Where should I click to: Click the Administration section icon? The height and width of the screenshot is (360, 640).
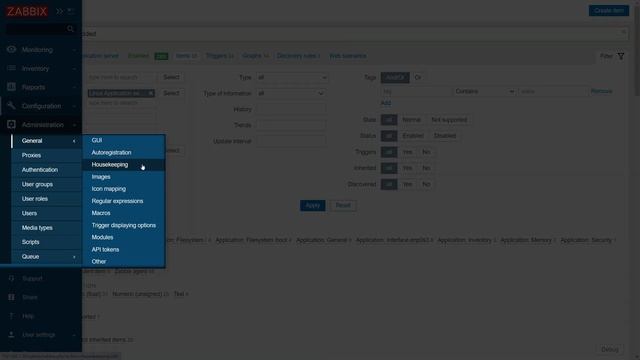coord(11,124)
